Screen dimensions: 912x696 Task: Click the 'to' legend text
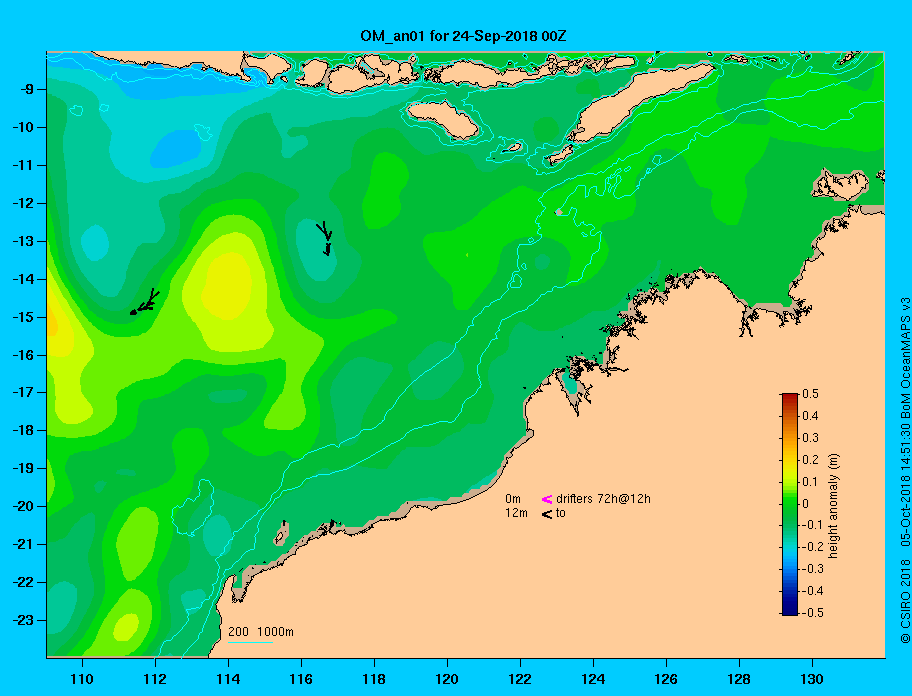tap(561, 513)
